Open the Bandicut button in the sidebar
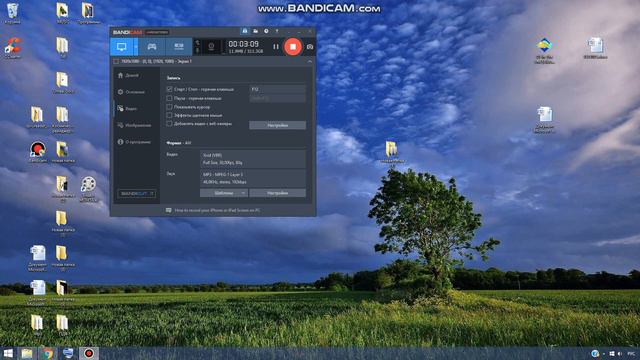Screen dimensions: 640x360 coord(136,193)
